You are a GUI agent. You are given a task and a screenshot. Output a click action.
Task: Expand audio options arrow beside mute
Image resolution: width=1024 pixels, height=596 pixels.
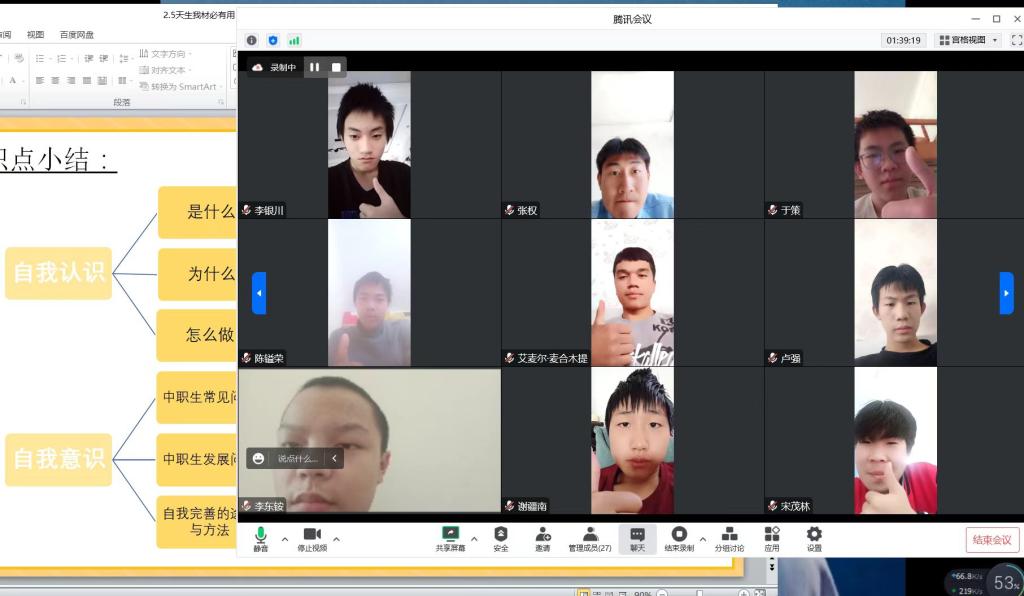point(285,539)
